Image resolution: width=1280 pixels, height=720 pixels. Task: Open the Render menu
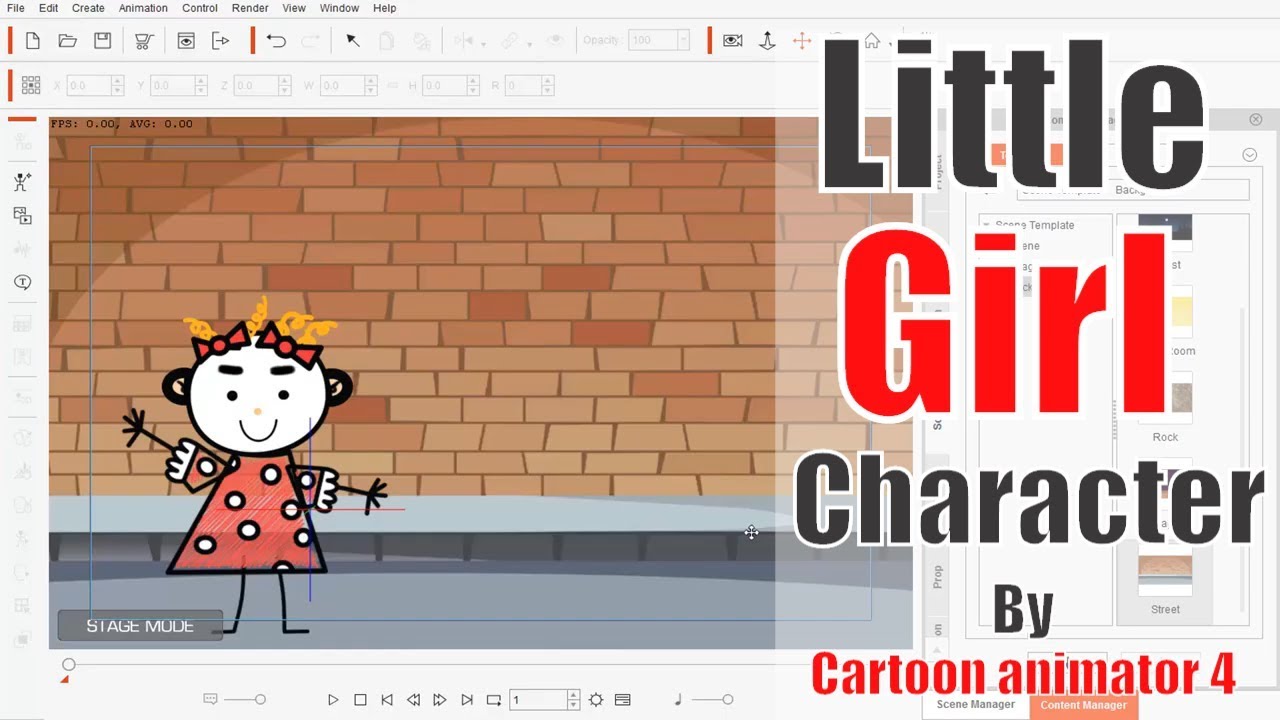[250, 8]
